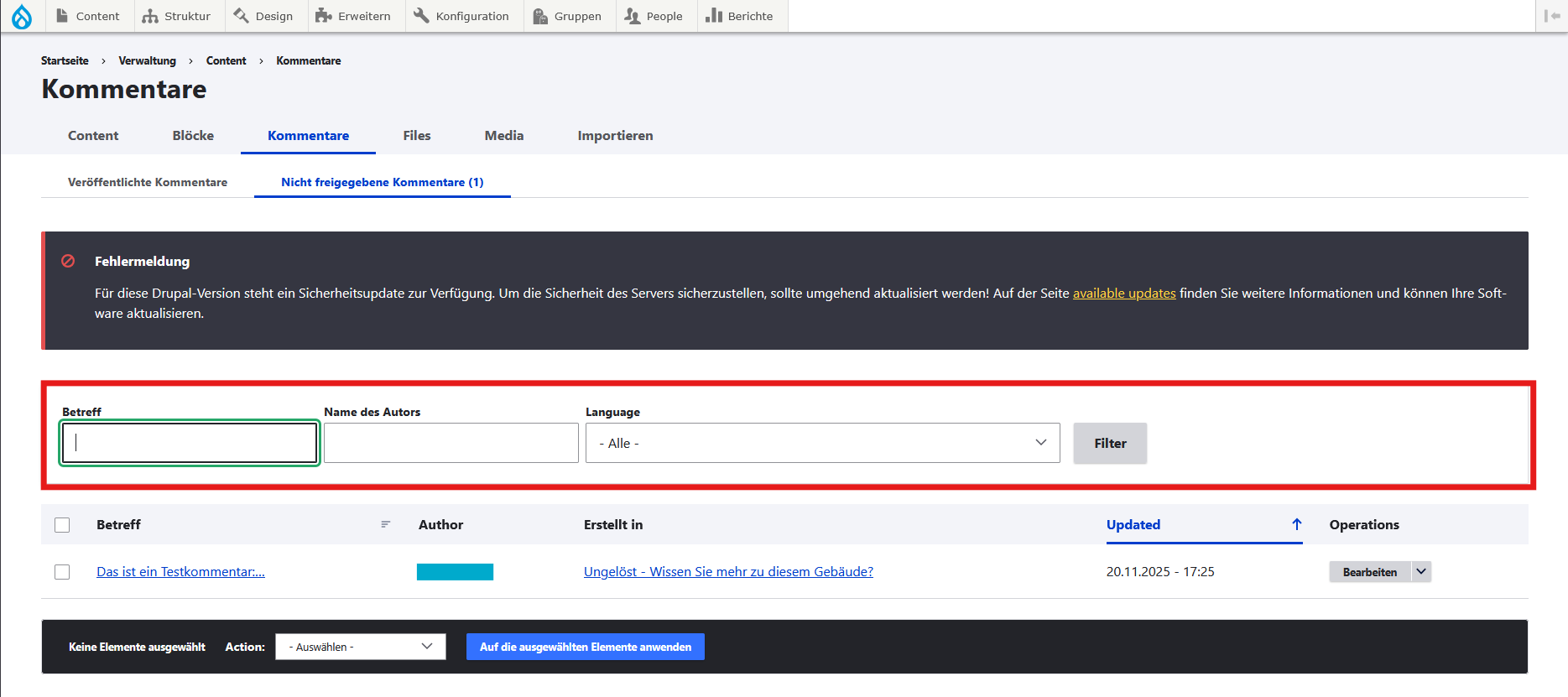Image resolution: width=1568 pixels, height=697 pixels.
Task: Click the Drupal logo home icon
Action: pyautogui.click(x=22, y=16)
